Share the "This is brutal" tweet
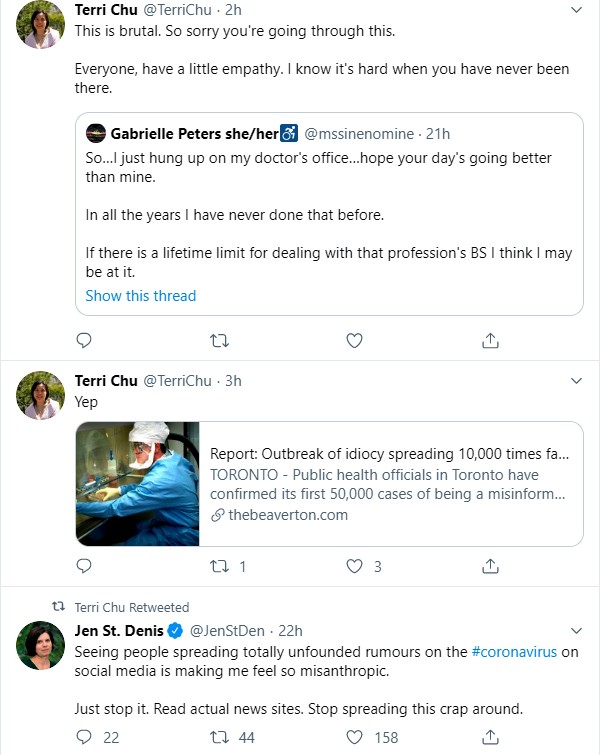This screenshot has width=608, height=755. [x=490, y=340]
